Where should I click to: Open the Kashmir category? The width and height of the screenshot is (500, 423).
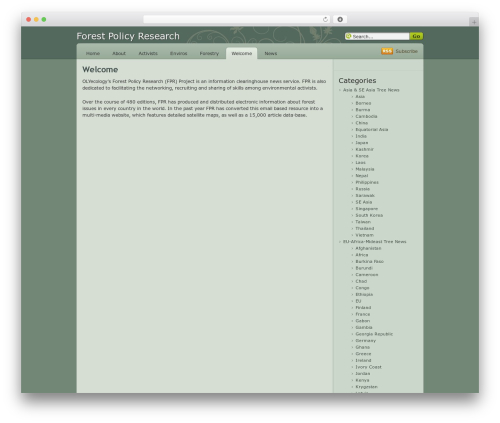(x=364, y=149)
